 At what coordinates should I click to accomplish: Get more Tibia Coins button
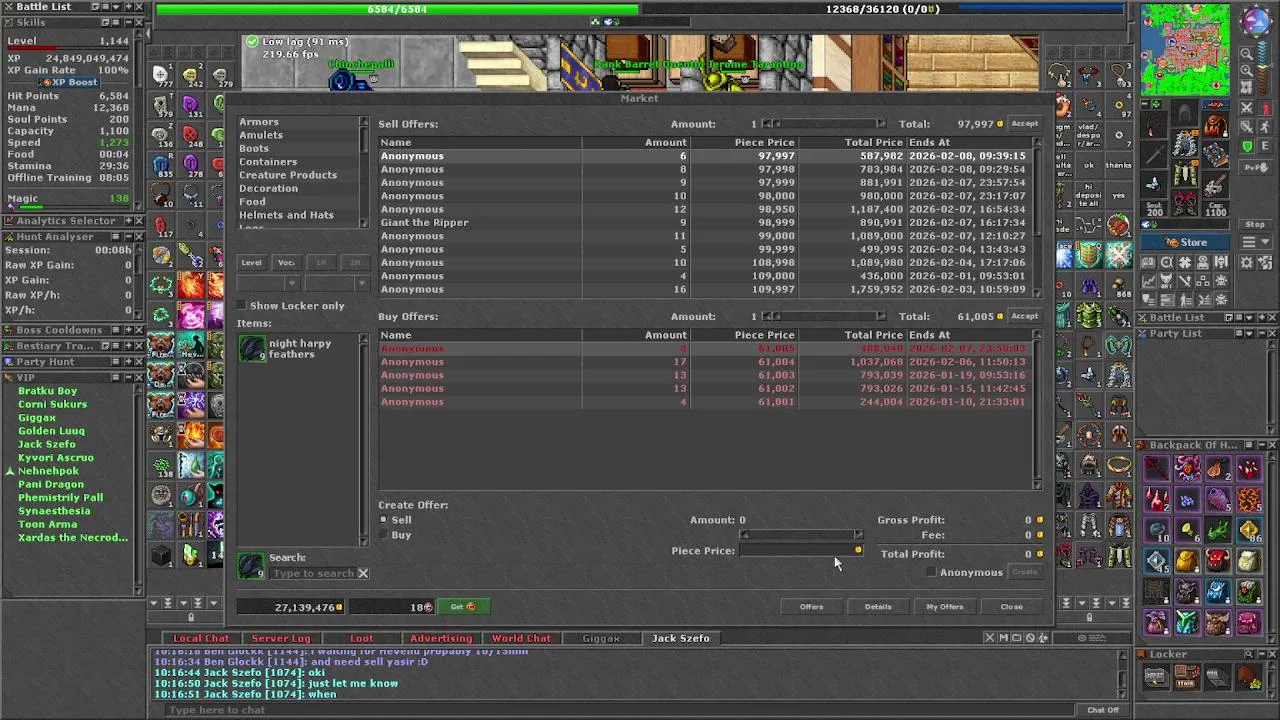tap(462, 606)
